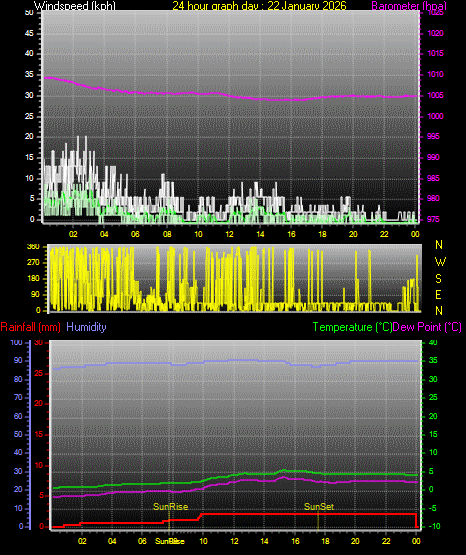Click wind direction axis value 180

(x=33, y=279)
